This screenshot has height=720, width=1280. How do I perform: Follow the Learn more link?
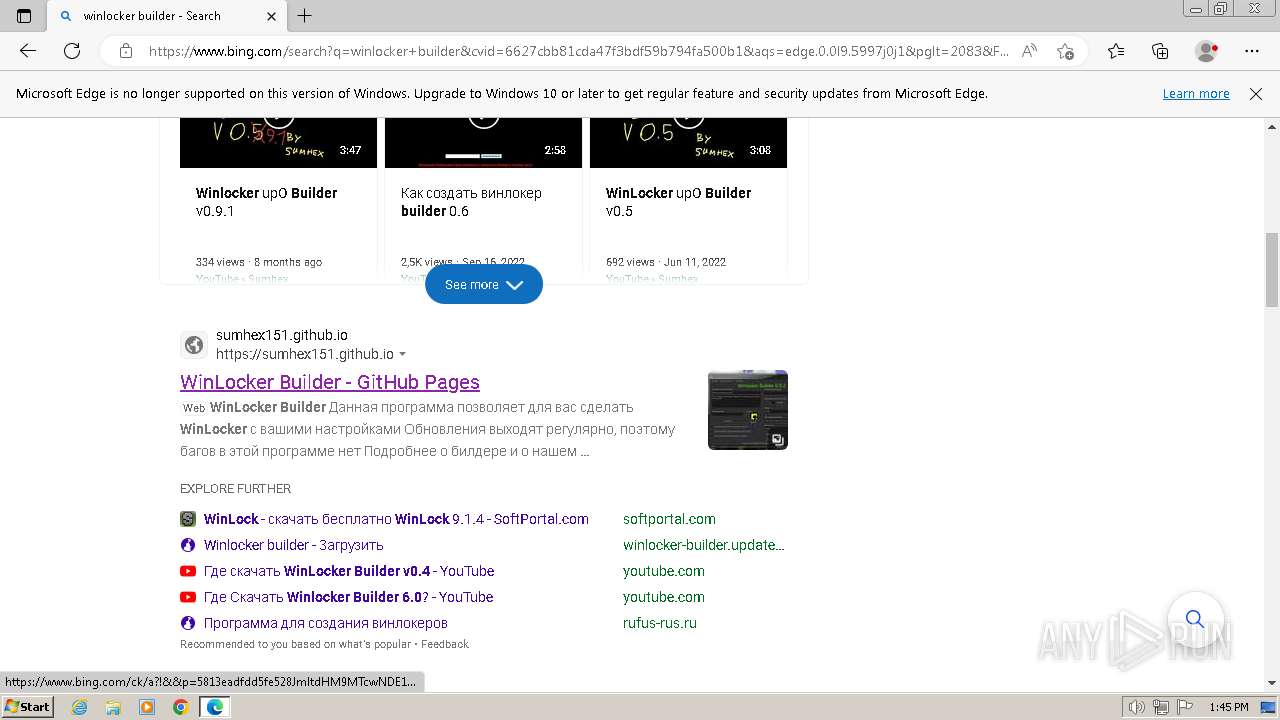[1196, 93]
